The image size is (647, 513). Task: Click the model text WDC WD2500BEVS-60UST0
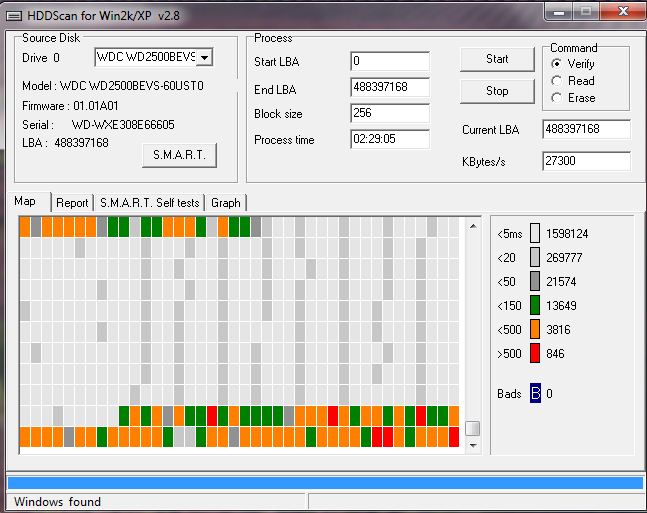(x=132, y=86)
